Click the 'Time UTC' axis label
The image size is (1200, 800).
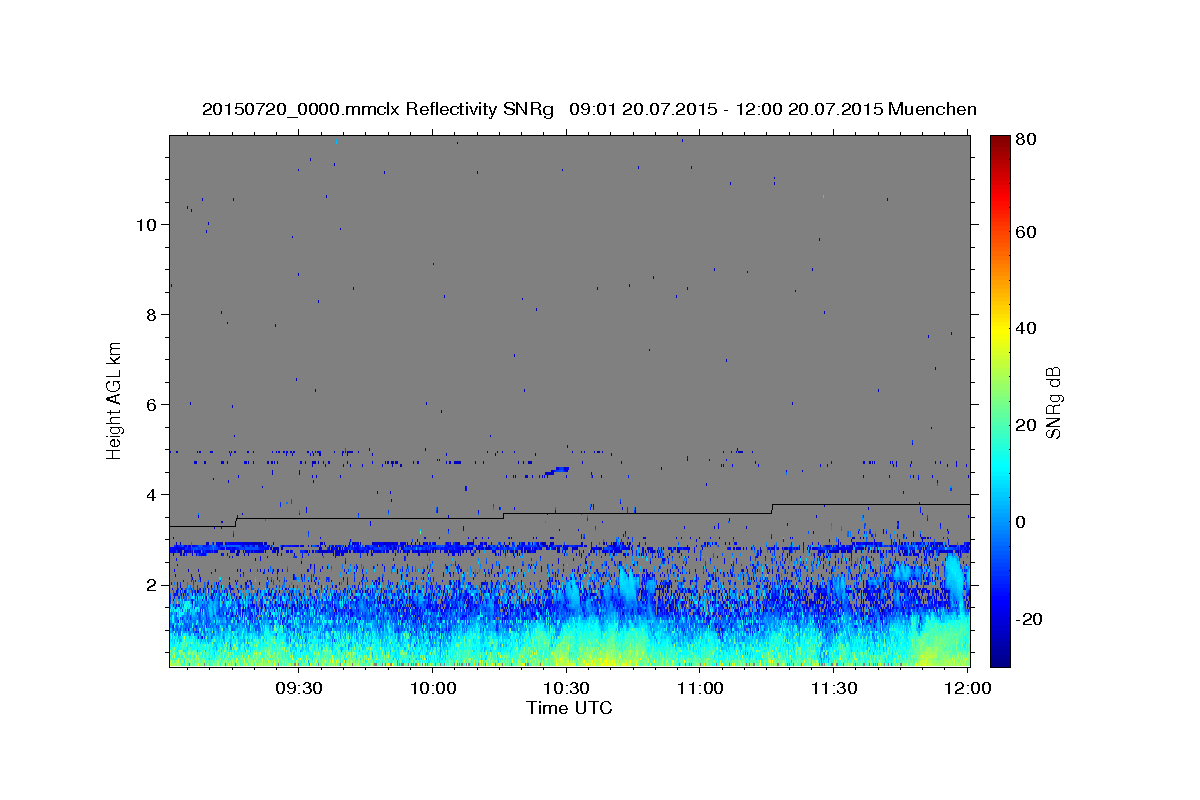[569, 708]
